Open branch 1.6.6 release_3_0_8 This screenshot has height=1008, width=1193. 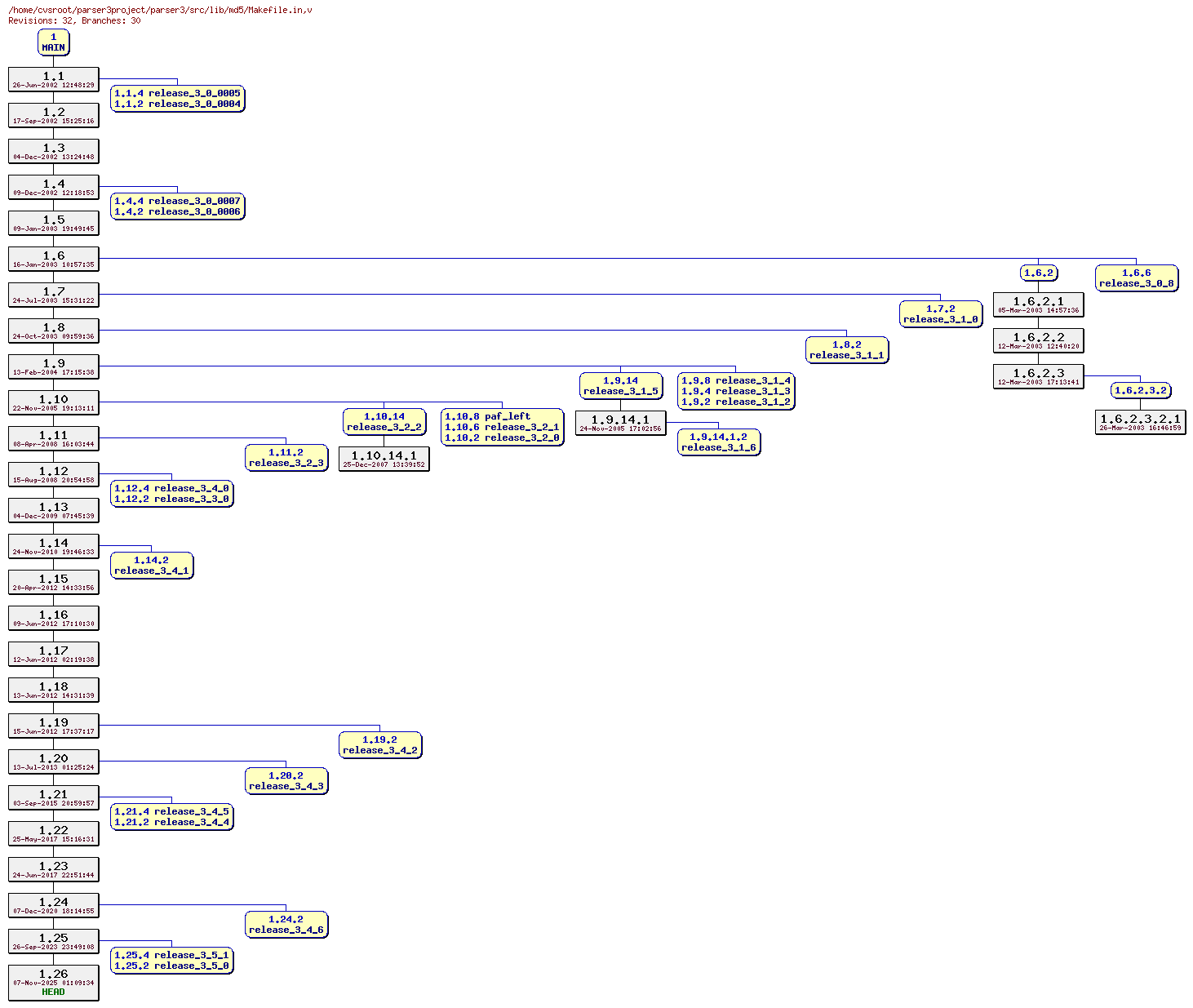1136,278
